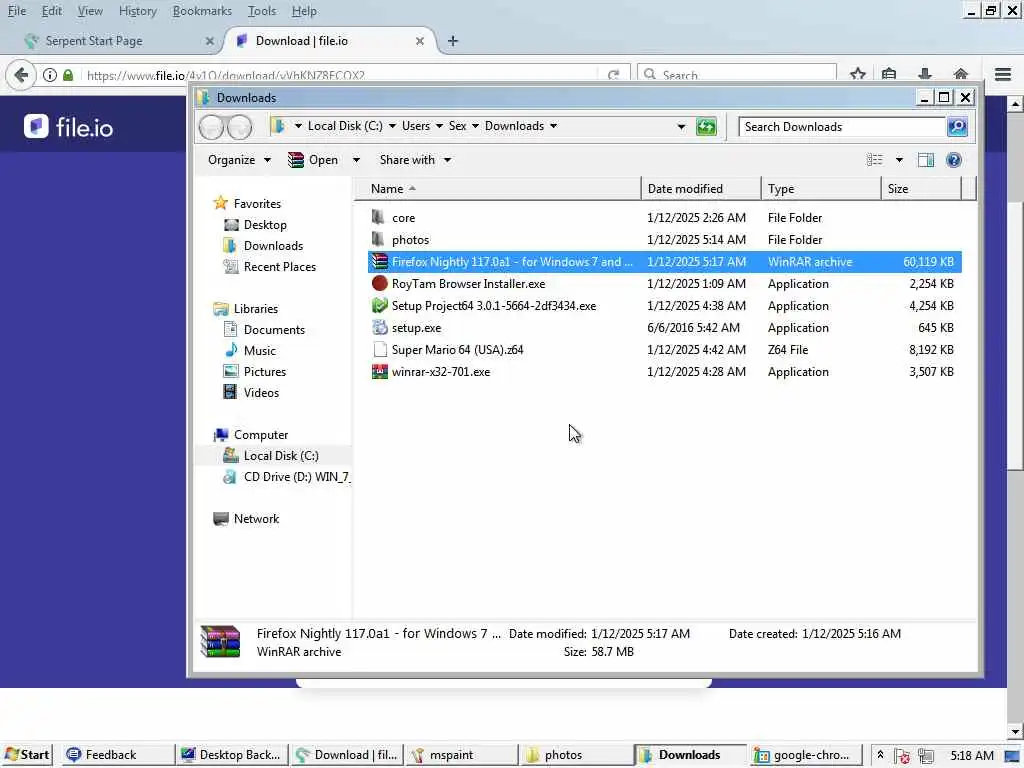Close the Download | file.io tab
Viewport: 1024px width, 768px height.
420,41
